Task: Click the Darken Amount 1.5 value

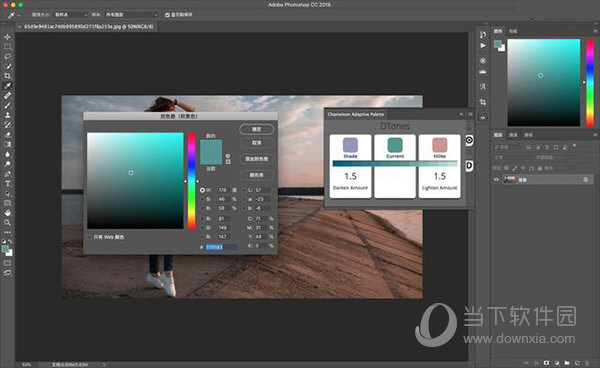Action: [x=351, y=176]
